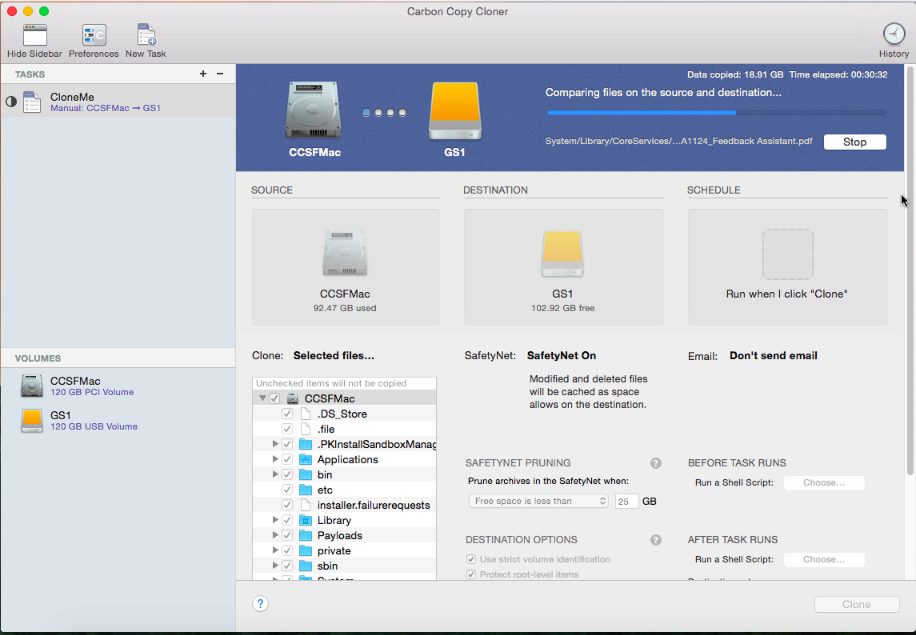Open help for SafetyNet Pruning
Screen dimensions: 916x635
655,463
